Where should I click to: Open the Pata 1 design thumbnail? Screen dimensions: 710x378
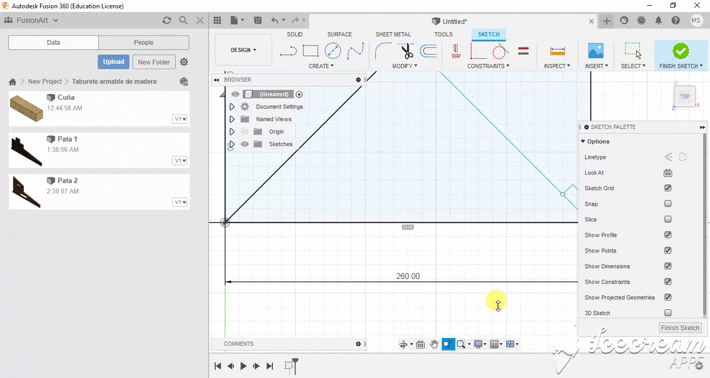pos(26,151)
